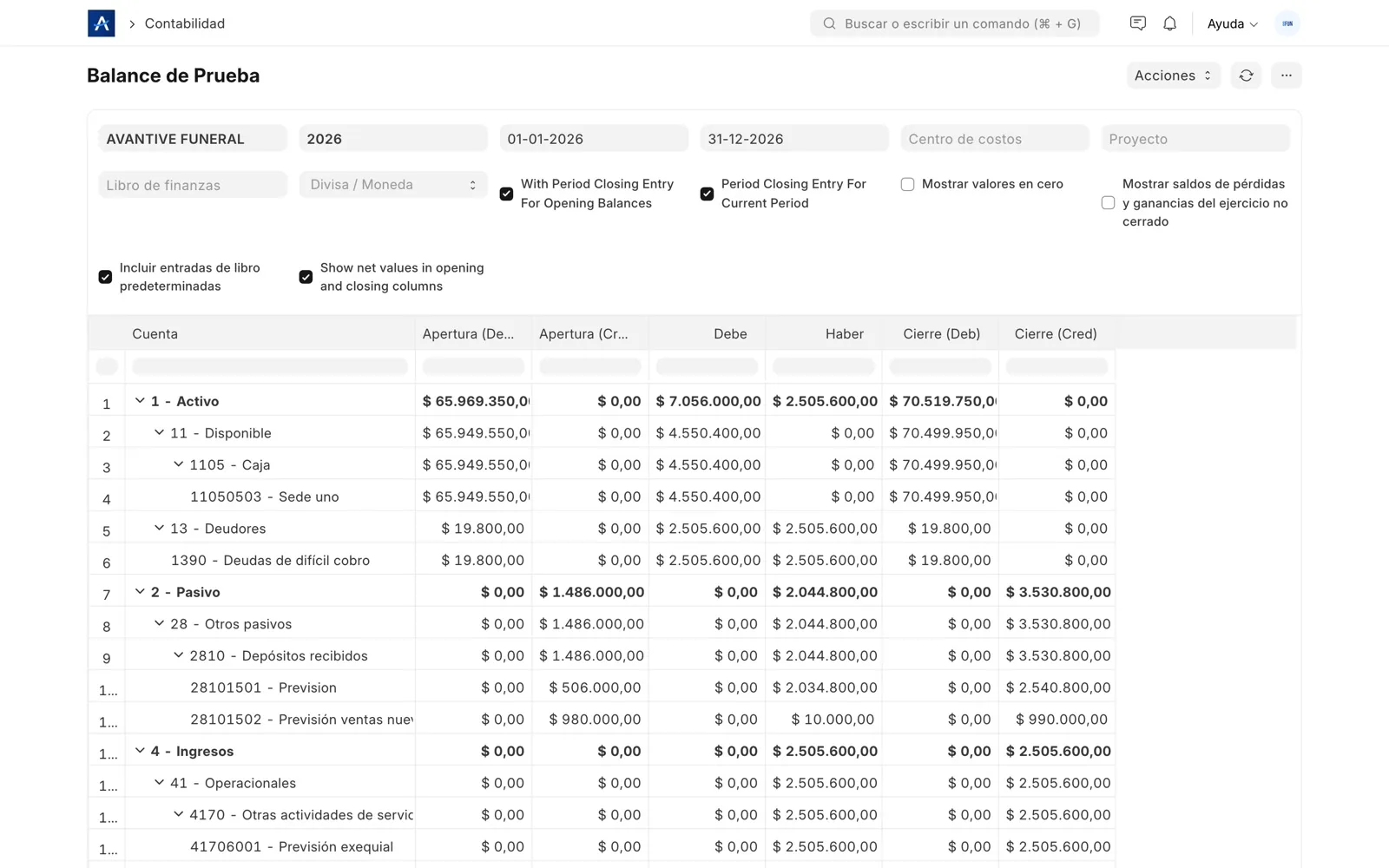Uncheck Incluir entradas de libro predeterminadas
Screen dimensions: 1389x868
105,277
